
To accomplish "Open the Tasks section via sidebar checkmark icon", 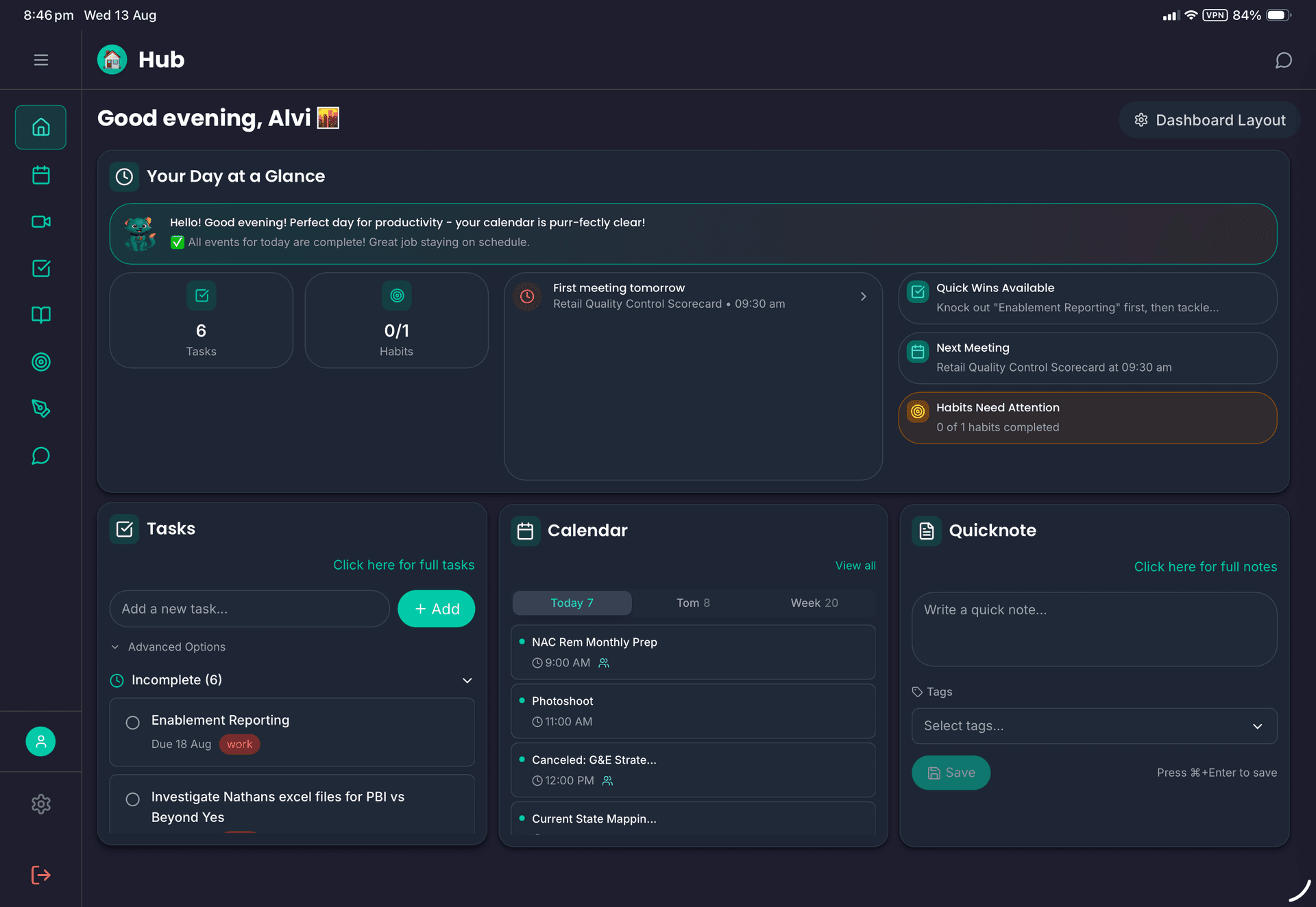I will coord(40,268).
